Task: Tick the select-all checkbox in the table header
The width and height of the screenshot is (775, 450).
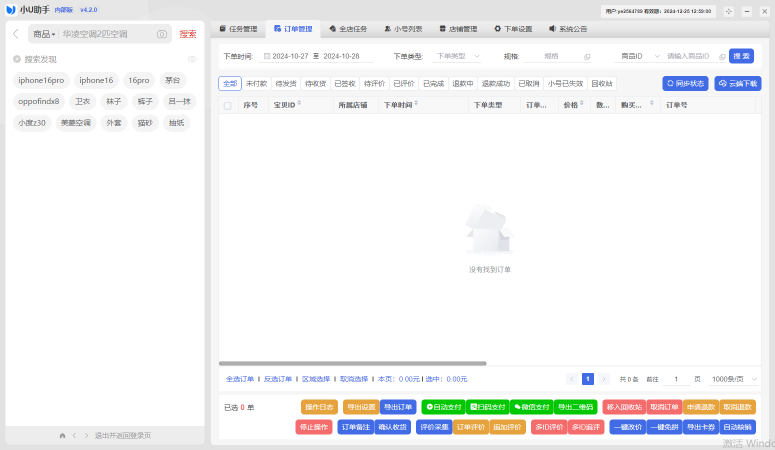Action: [227, 105]
